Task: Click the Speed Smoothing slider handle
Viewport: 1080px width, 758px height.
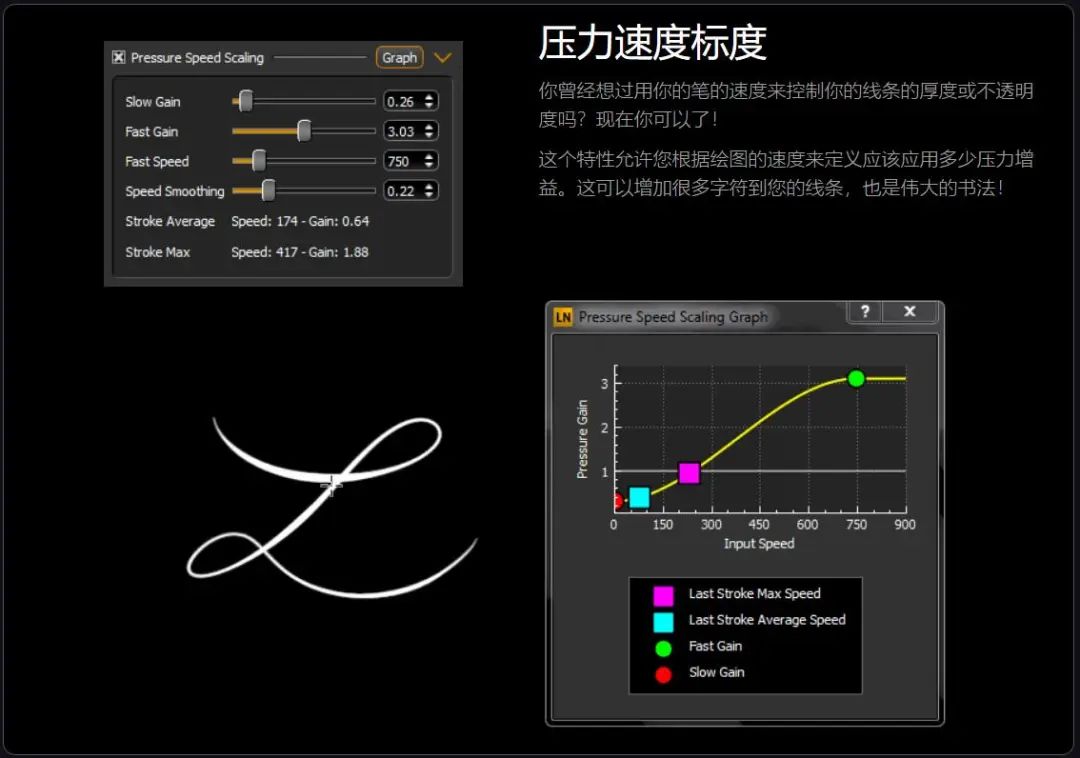Action: pyautogui.click(x=269, y=191)
